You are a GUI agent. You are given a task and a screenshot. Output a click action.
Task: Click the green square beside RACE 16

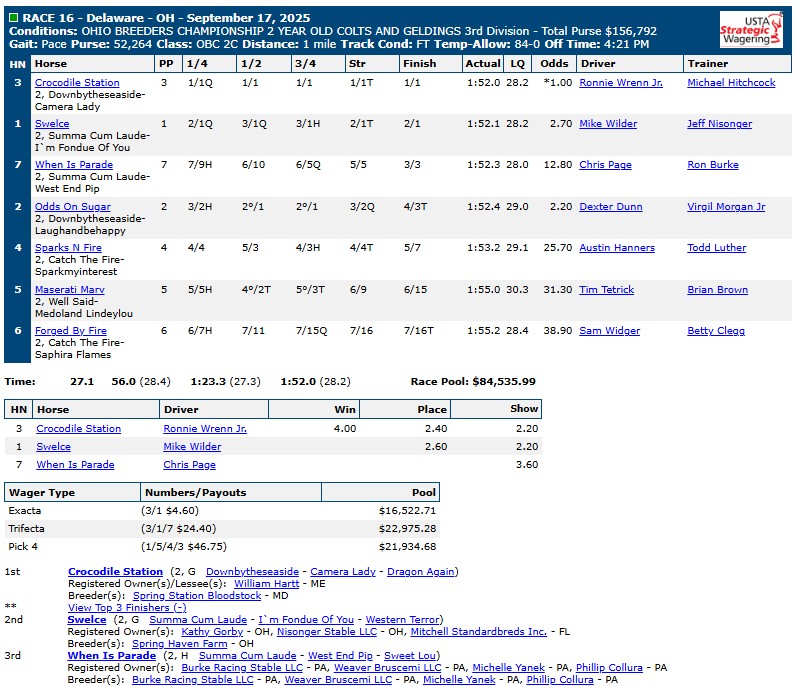pyautogui.click(x=13, y=18)
